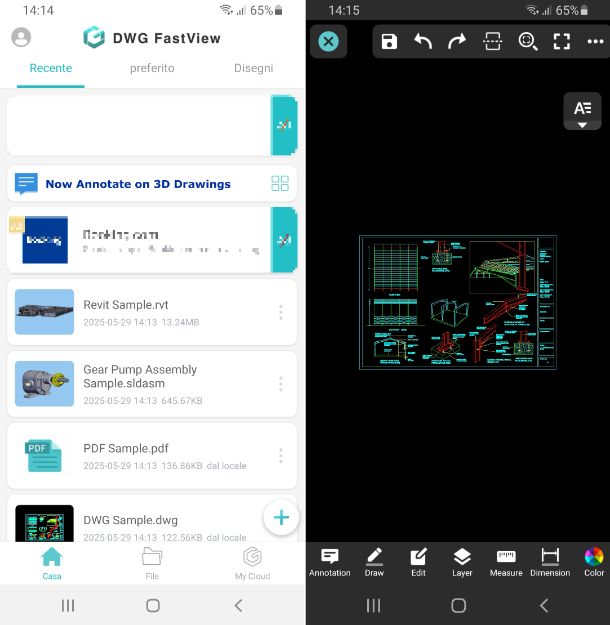
Task: Switch to the Recente tab
Action: click(51, 68)
